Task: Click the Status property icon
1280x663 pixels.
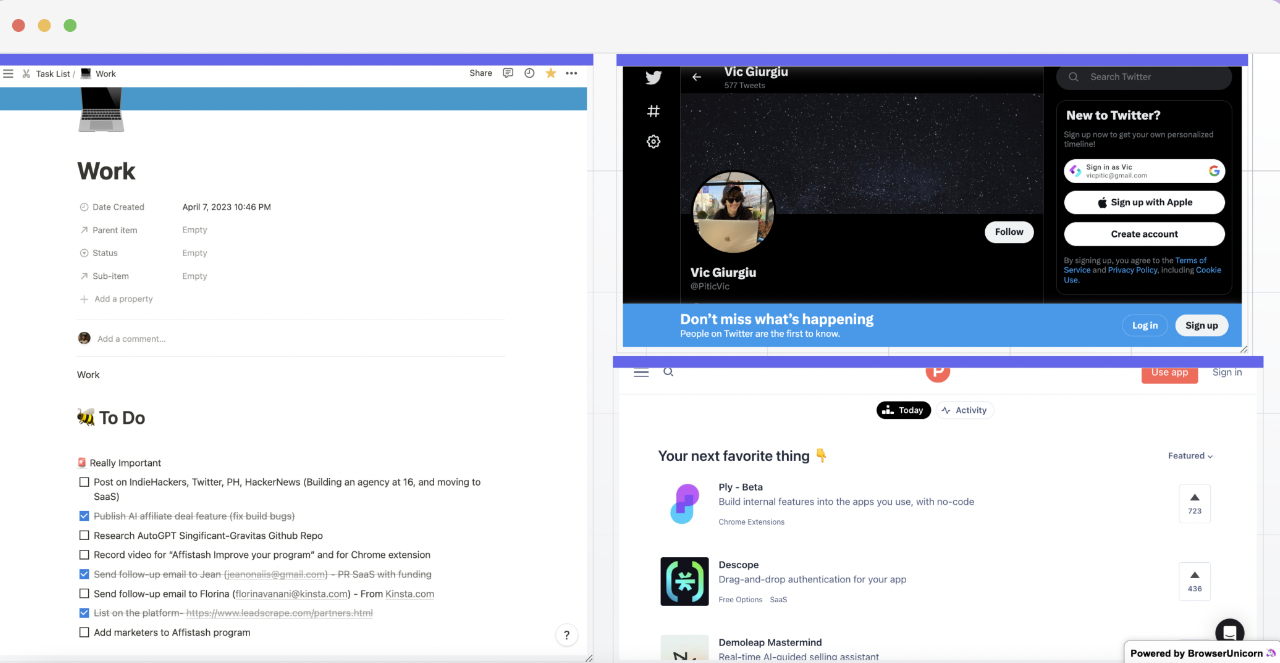Action: 84,253
